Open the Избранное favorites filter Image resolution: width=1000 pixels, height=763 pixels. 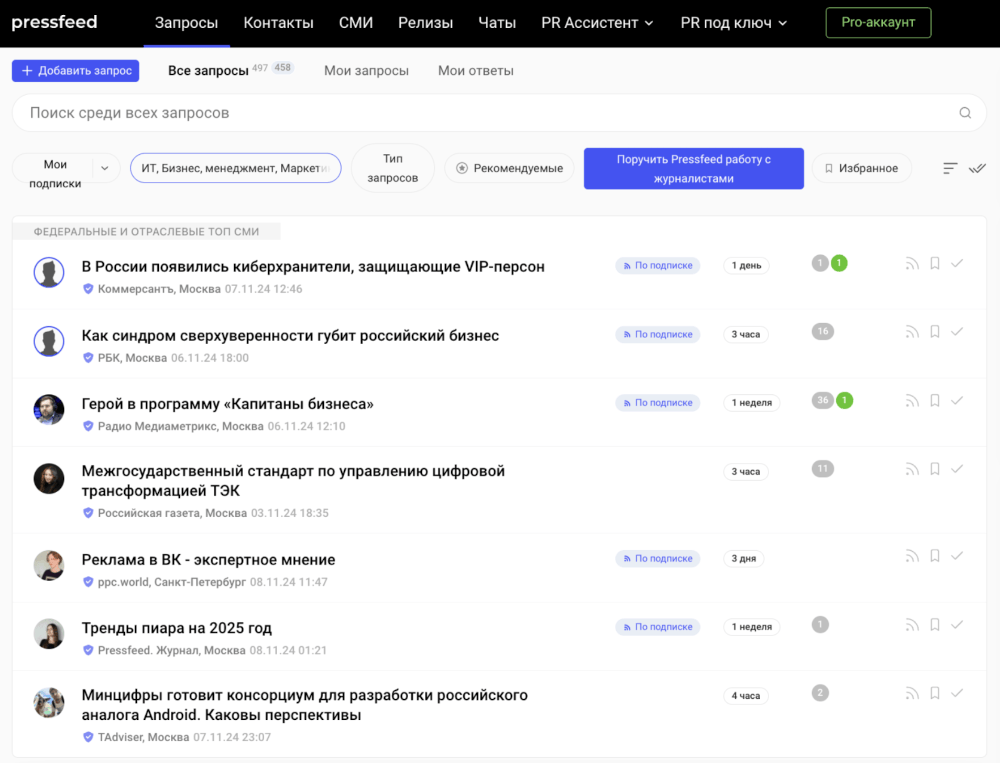tap(861, 168)
